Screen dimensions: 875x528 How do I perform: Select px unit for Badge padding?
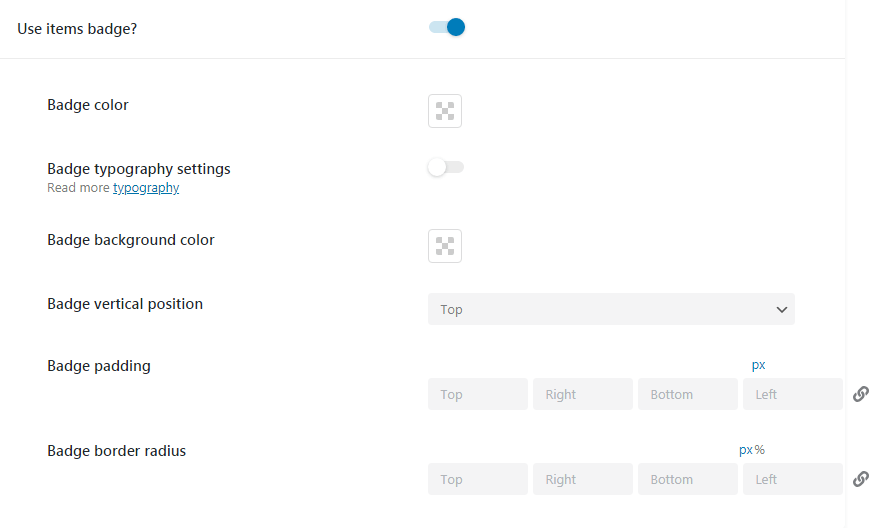click(758, 365)
